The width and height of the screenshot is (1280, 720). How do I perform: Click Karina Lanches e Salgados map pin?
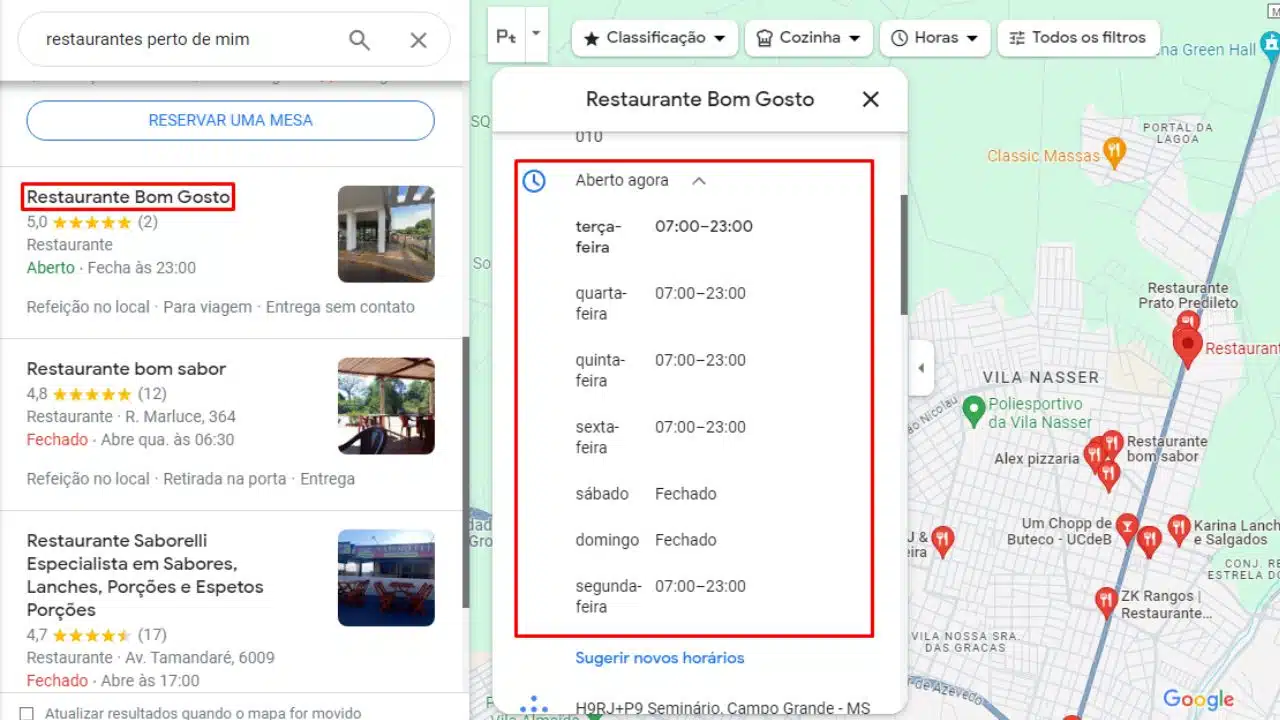1179,528
